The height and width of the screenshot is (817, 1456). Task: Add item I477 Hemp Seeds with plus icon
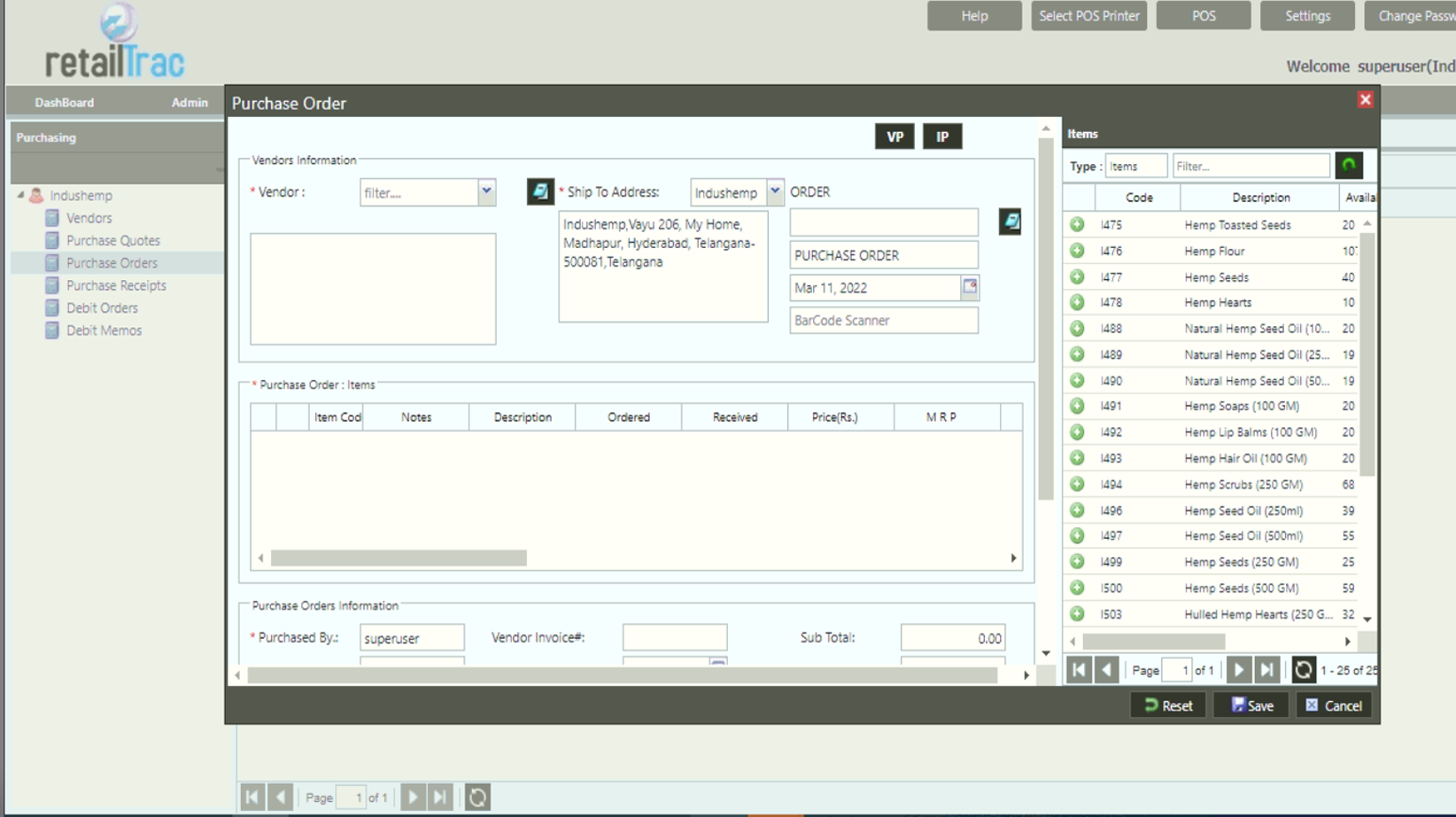[1077, 277]
